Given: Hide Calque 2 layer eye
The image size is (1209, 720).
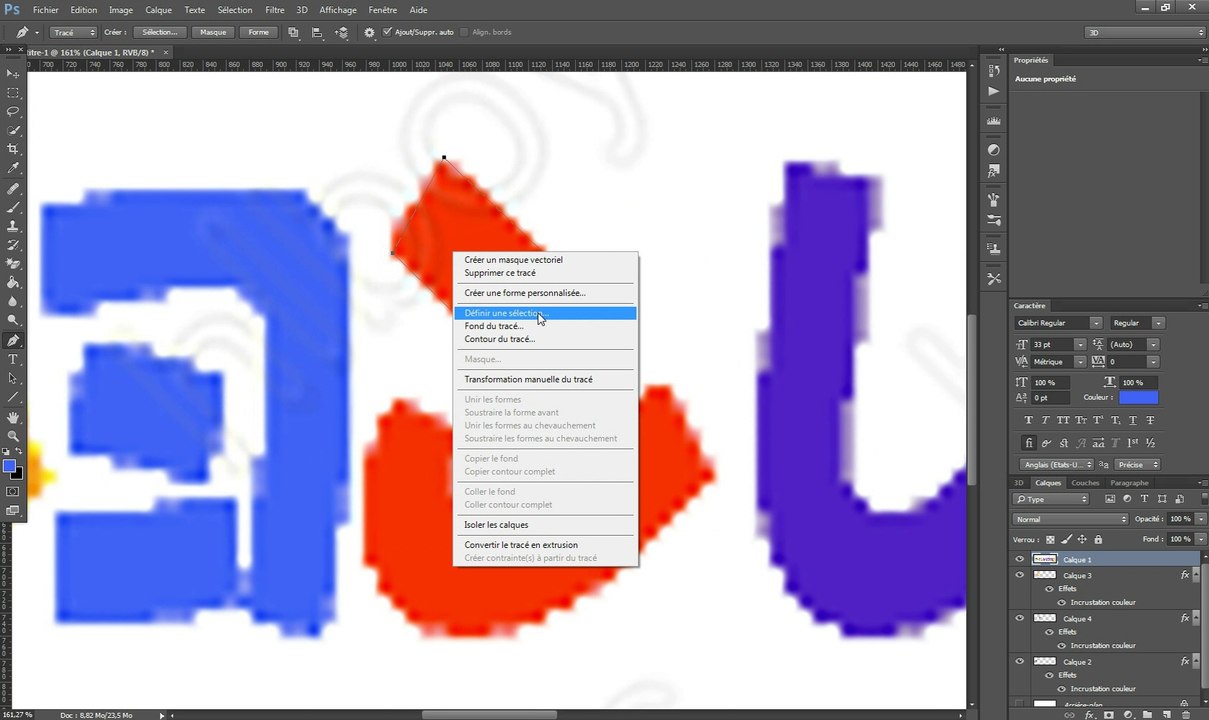Looking at the screenshot, I should click(1019, 661).
